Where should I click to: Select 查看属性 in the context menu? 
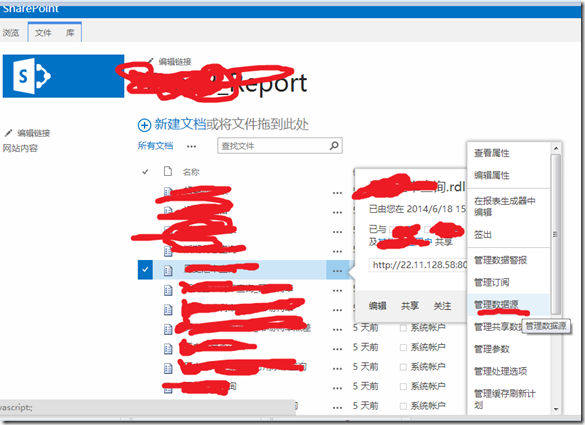491,153
